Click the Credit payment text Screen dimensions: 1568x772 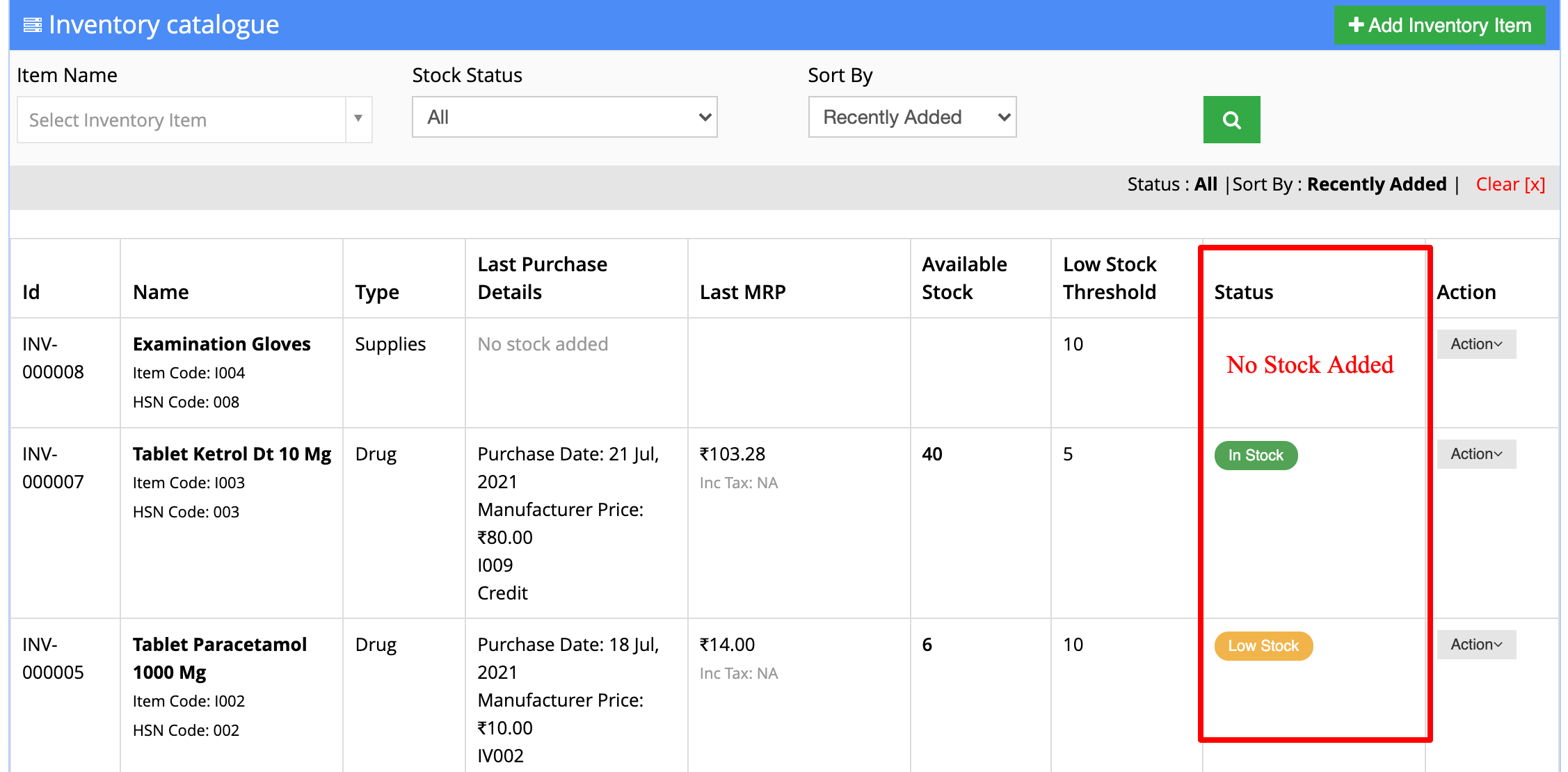[502, 593]
